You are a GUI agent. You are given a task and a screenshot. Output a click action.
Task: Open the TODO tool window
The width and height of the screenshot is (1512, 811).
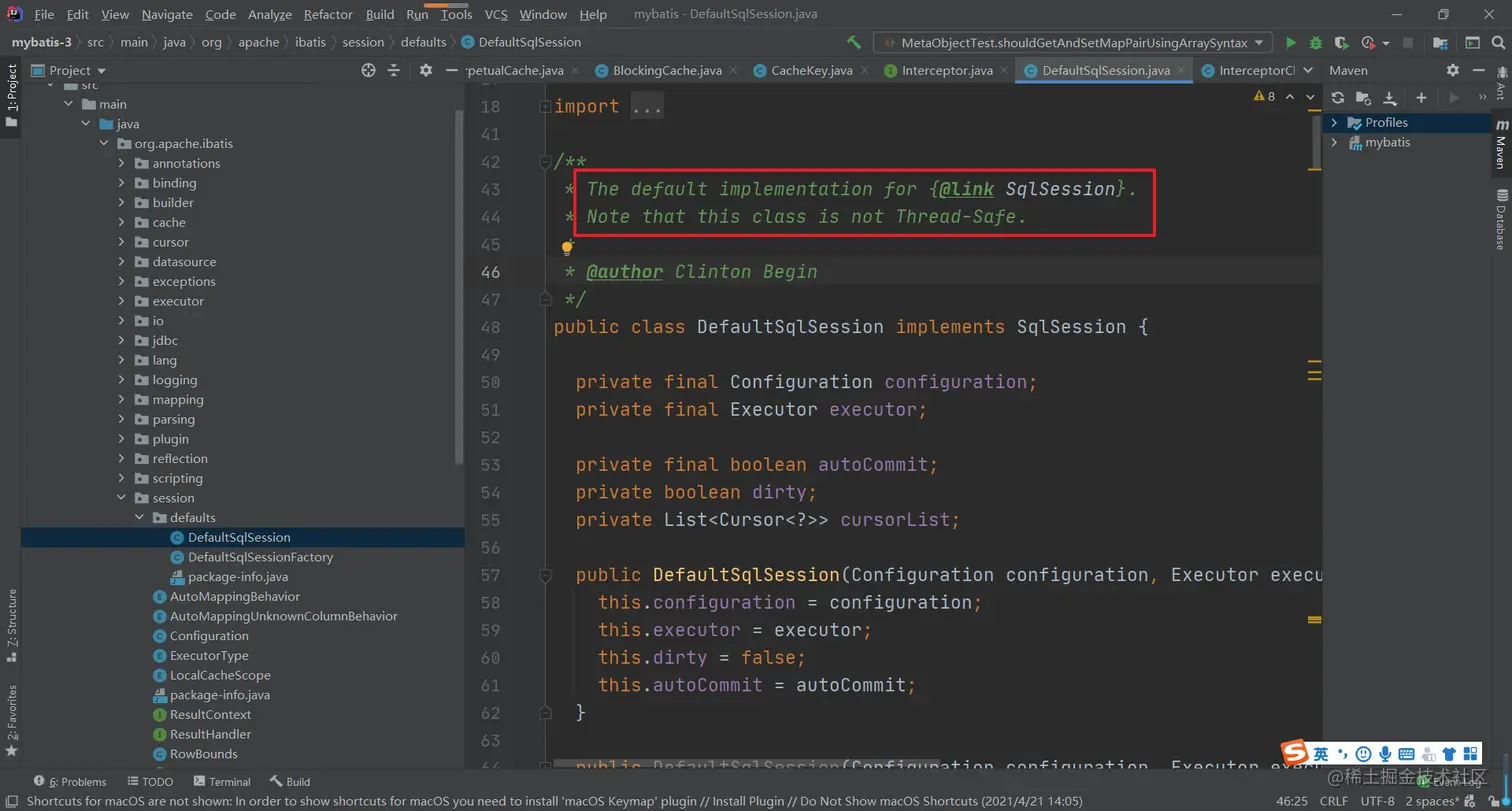150,782
